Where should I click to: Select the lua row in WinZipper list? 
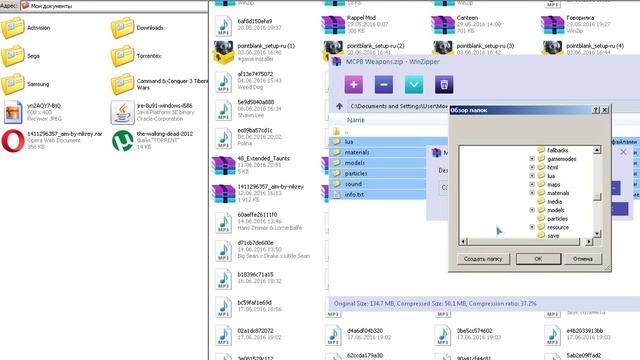[x=388, y=142]
